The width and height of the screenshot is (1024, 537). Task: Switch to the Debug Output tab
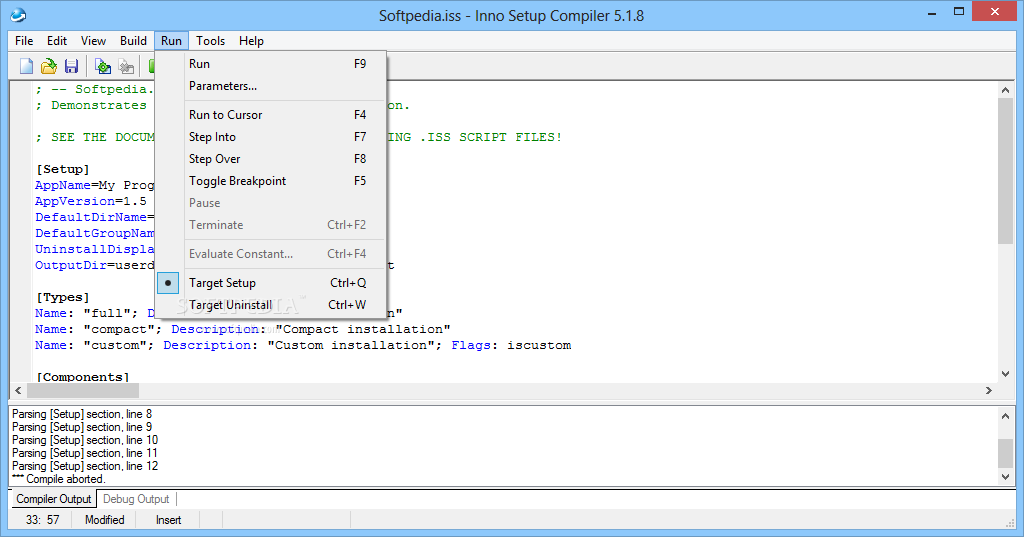(136, 499)
